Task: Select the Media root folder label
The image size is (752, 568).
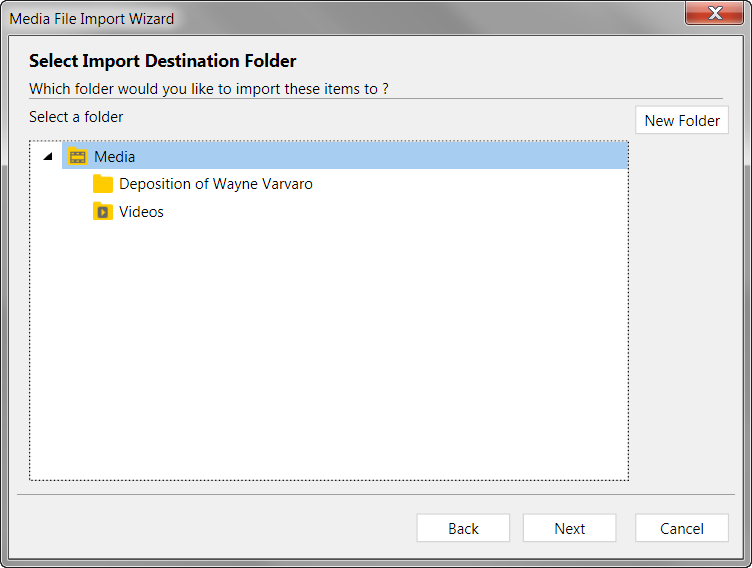Action: 115,156
